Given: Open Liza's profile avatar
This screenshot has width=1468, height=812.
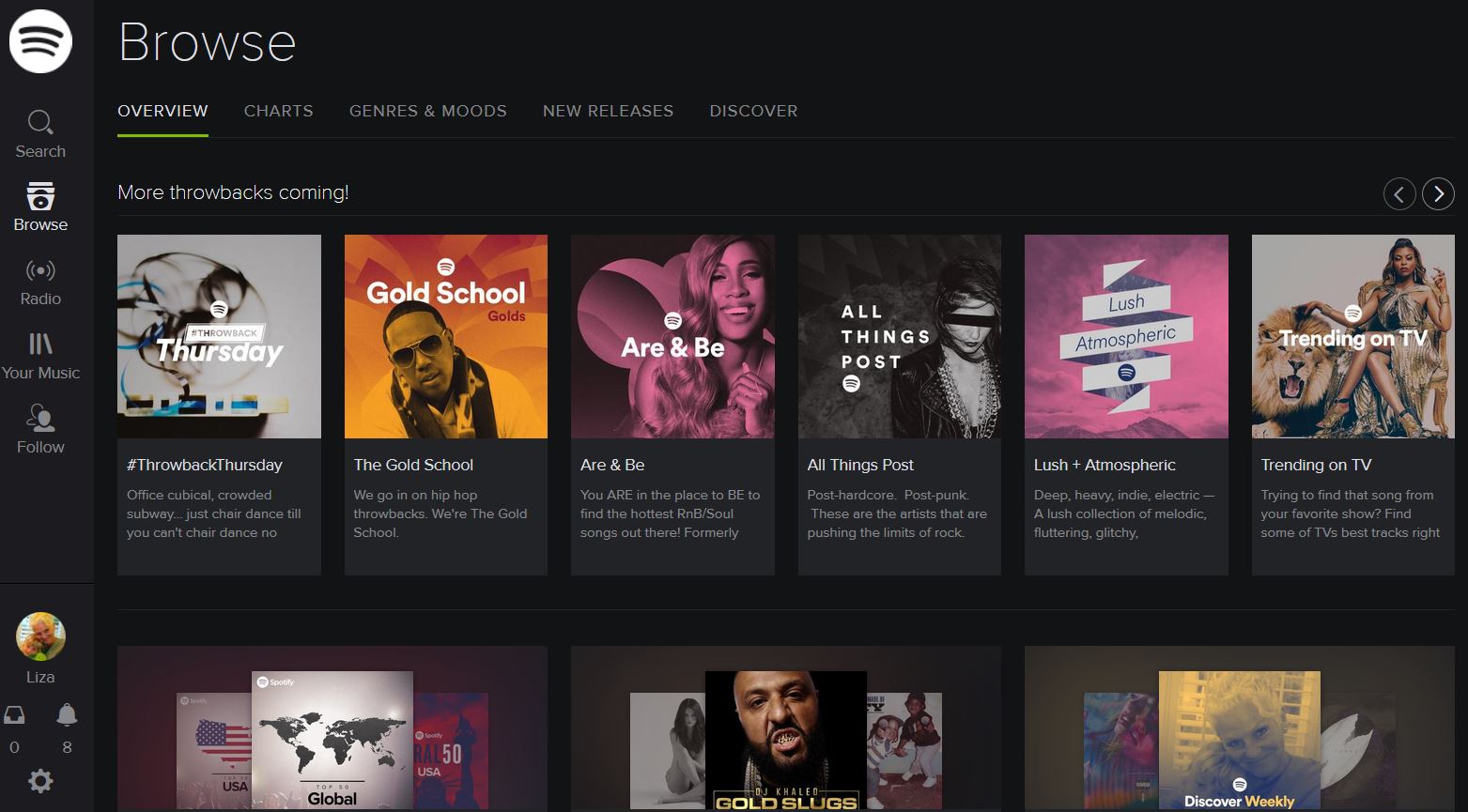Looking at the screenshot, I should [40, 636].
